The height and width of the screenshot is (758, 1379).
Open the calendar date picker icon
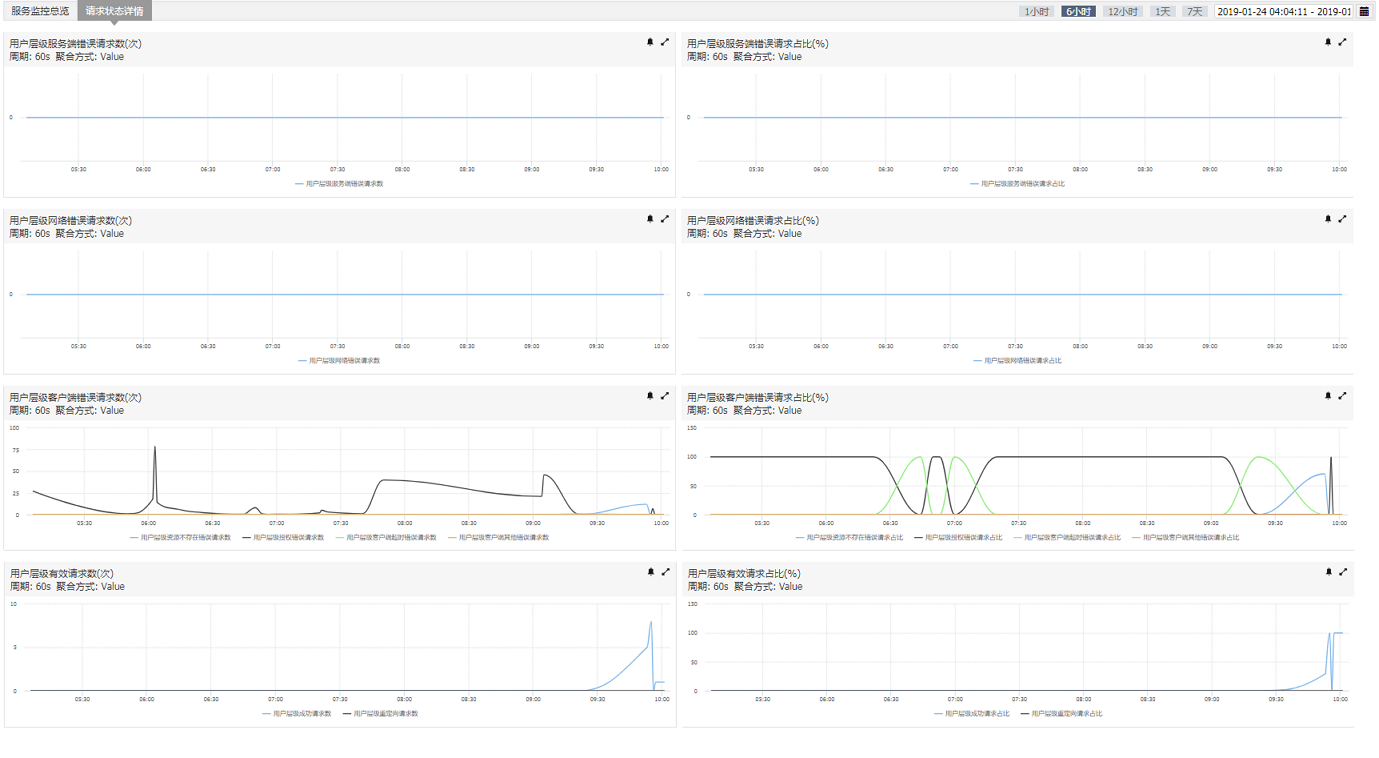(x=1364, y=12)
